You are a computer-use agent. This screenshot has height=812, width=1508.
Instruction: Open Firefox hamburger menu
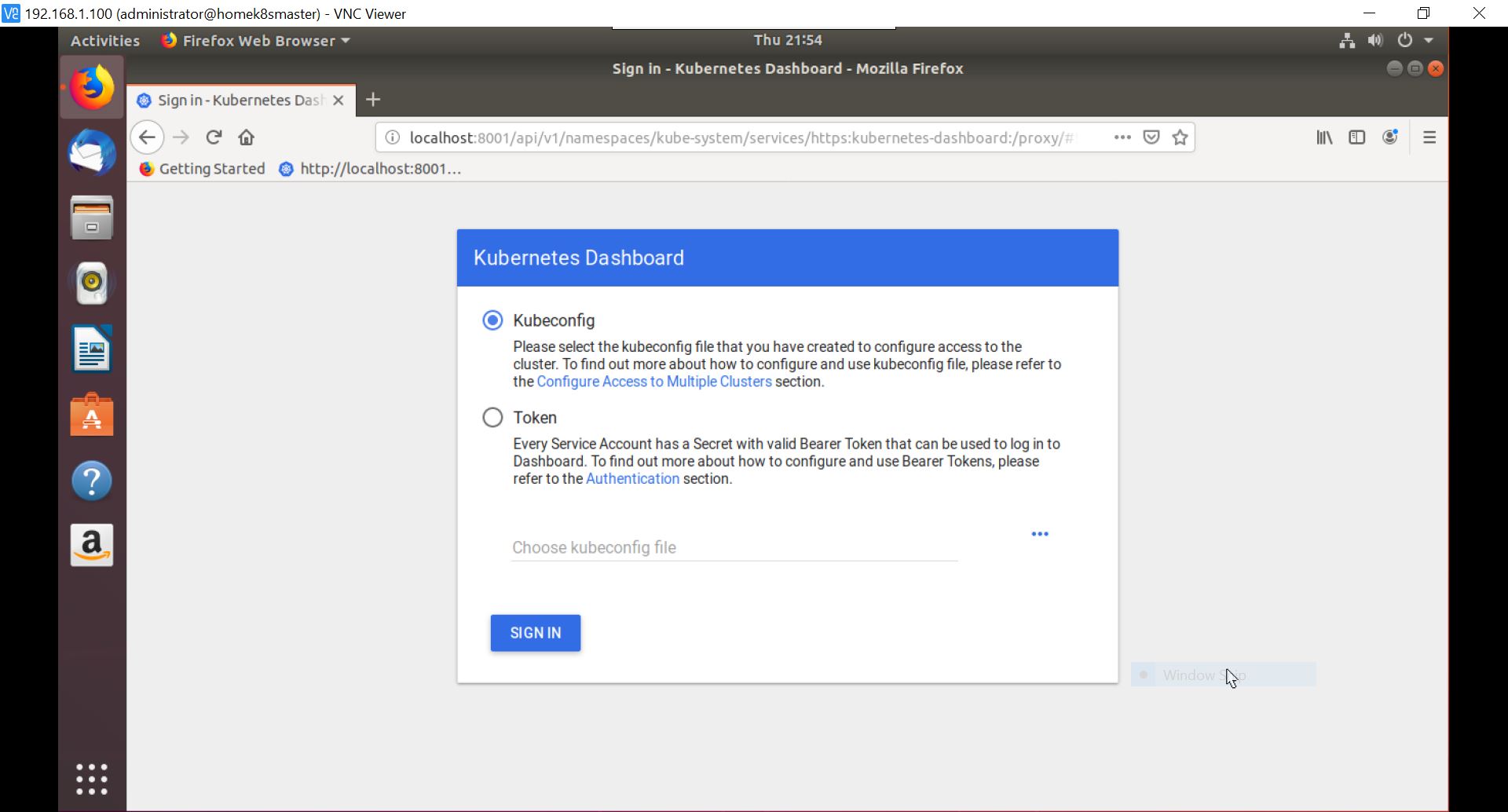tap(1429, 137)
